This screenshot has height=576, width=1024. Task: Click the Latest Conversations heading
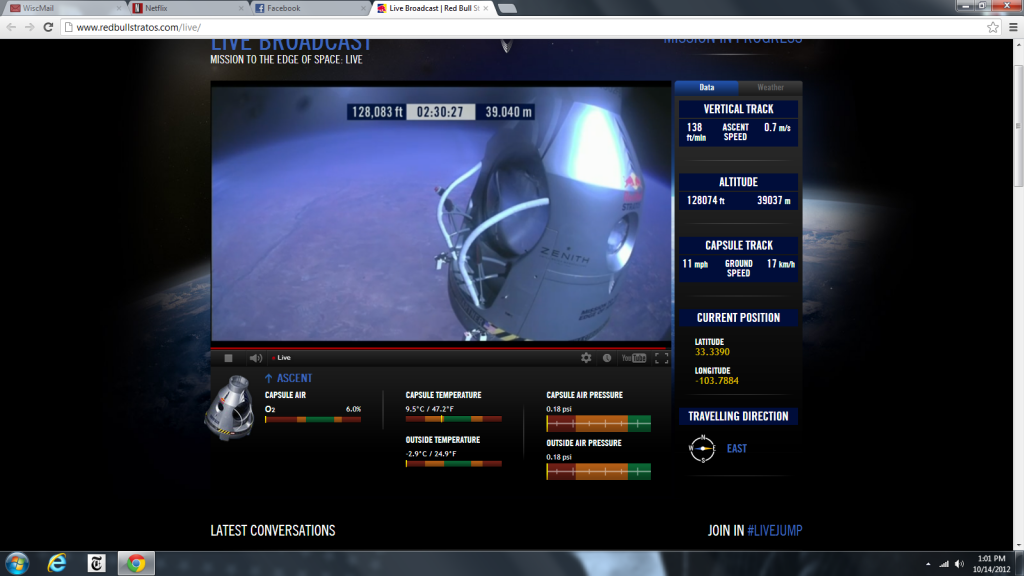click(272, 530)
